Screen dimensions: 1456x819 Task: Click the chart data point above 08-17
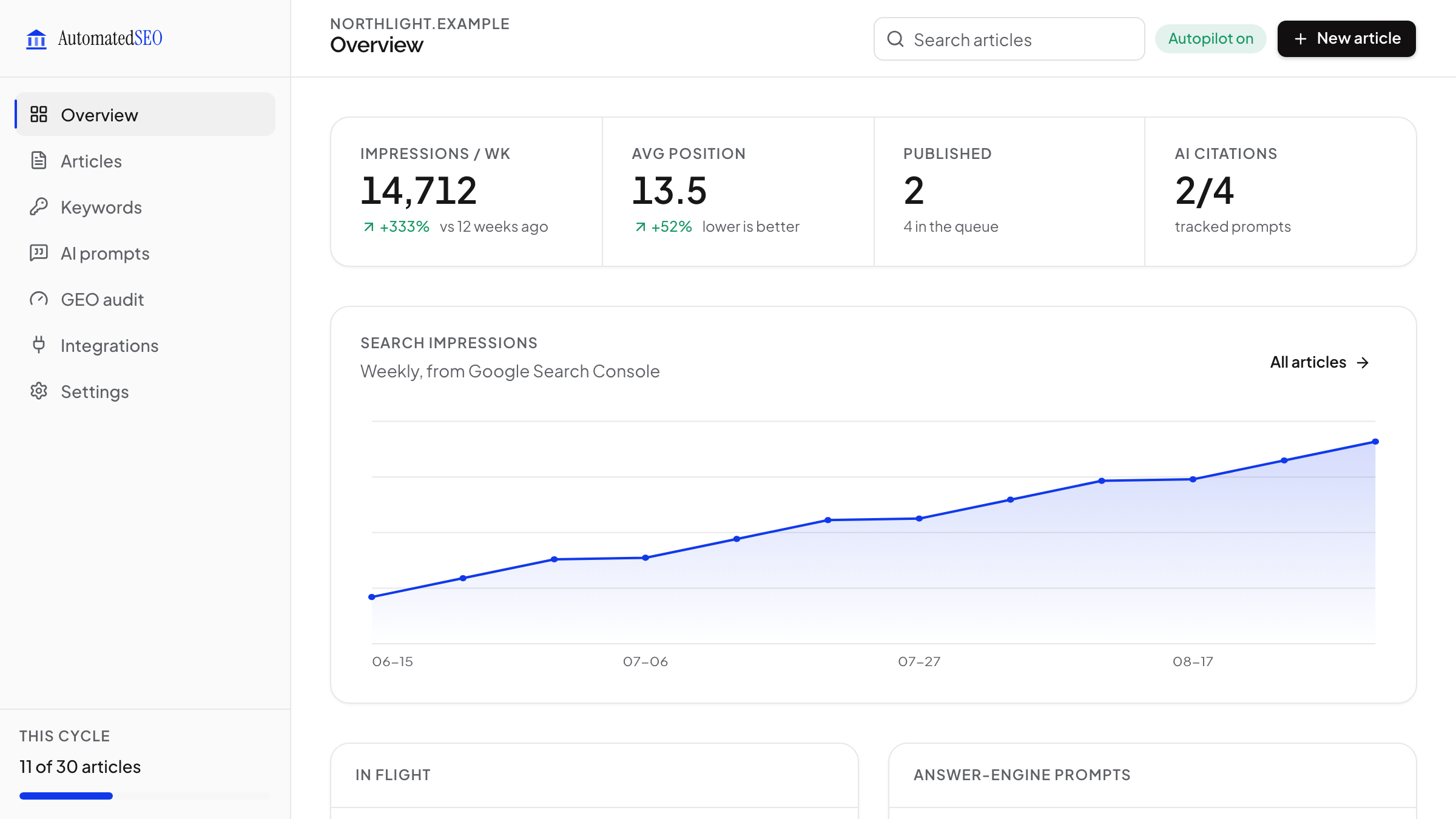[1193, 479]
